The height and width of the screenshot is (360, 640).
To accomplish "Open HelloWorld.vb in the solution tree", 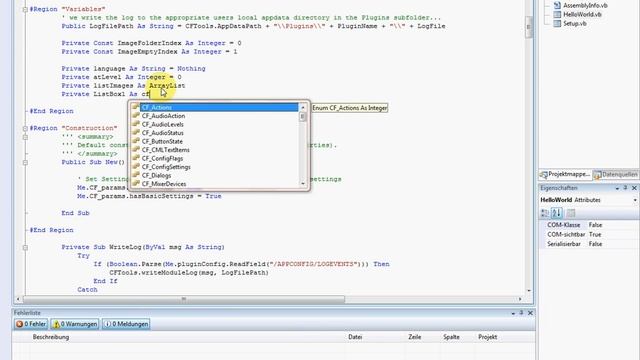I will [582, 15].
